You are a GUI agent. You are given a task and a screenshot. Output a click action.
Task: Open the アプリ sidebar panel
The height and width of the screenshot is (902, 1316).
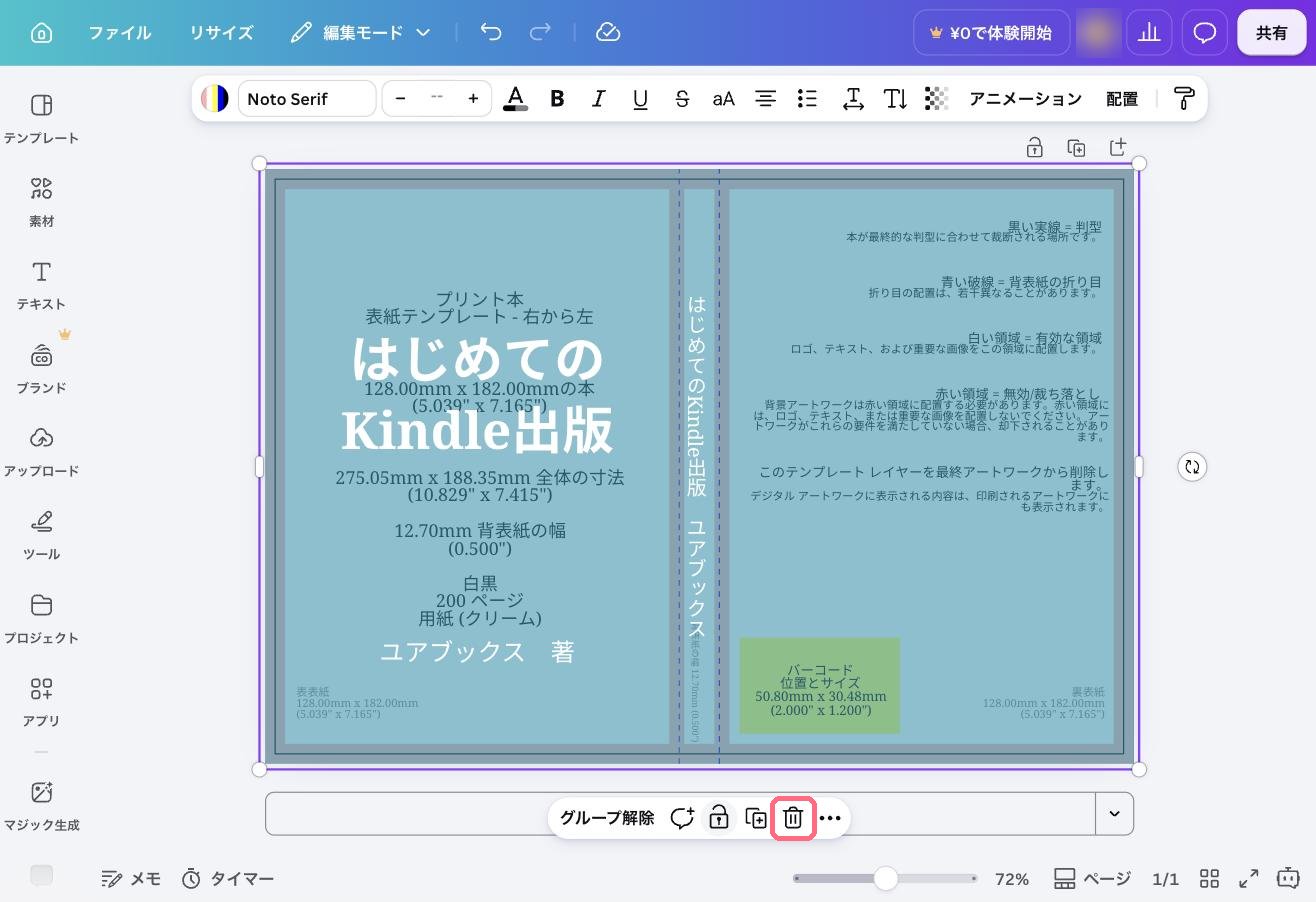click(41, 701)
